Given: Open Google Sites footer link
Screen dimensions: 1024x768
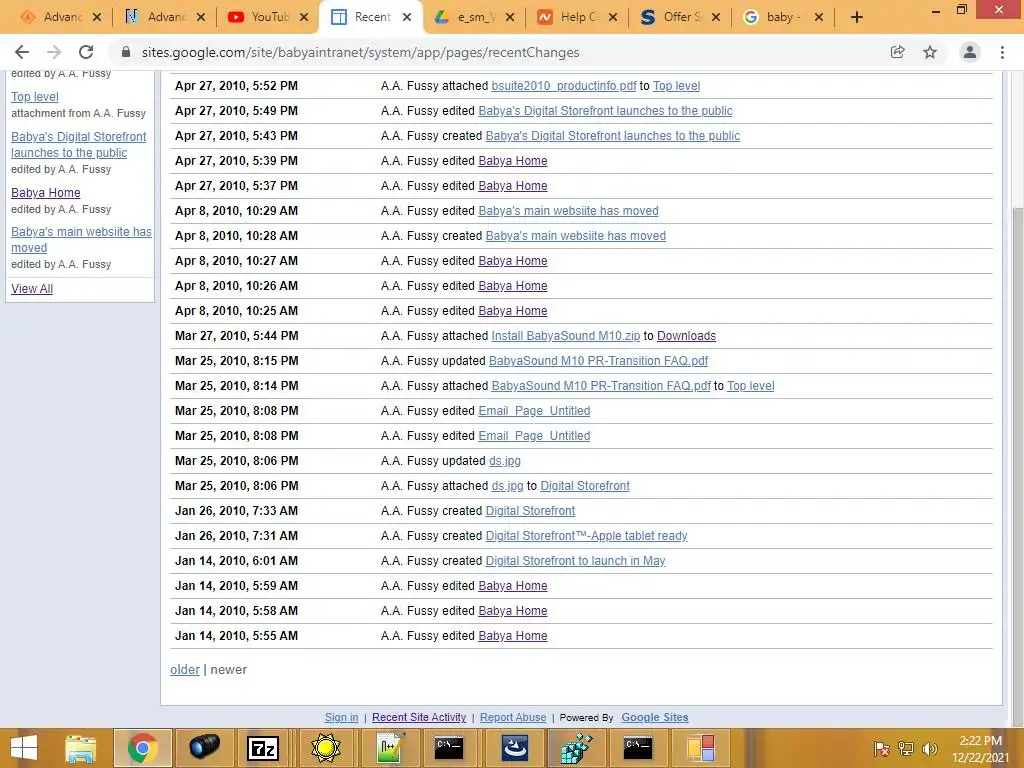Looking at the screenshot, I should tap(655, 717).
